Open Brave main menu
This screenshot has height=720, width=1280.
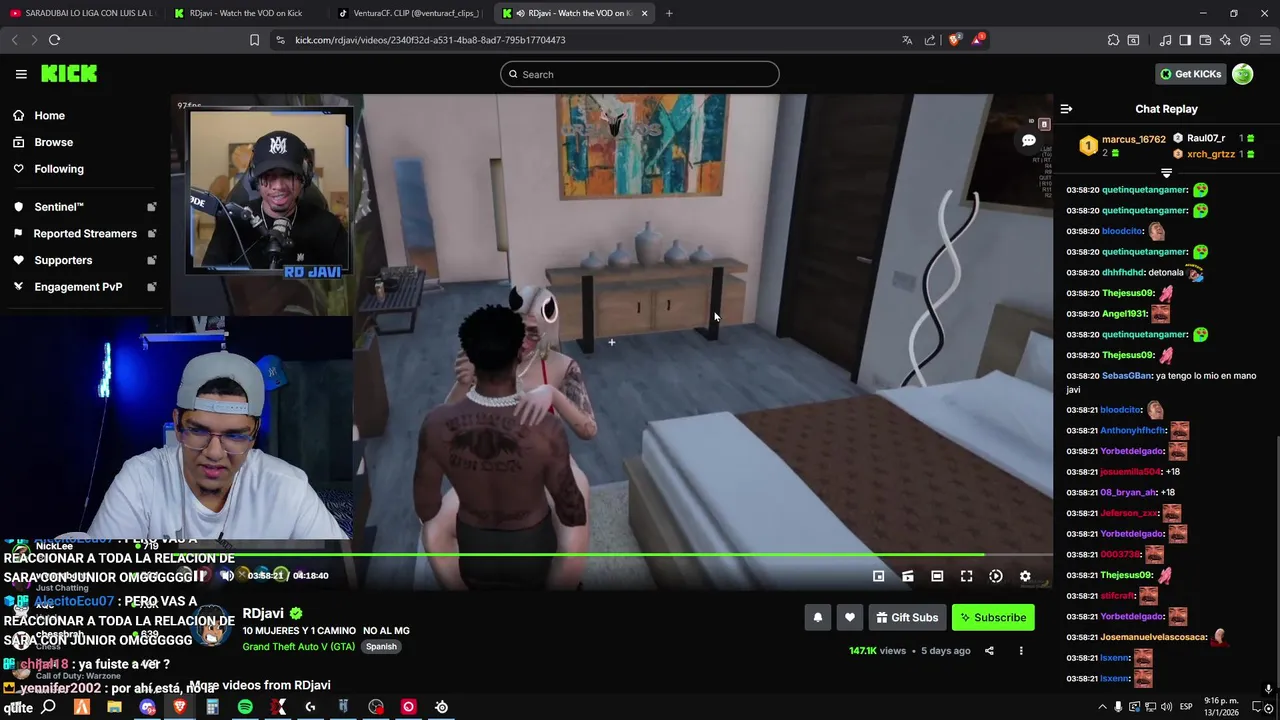1265,40
